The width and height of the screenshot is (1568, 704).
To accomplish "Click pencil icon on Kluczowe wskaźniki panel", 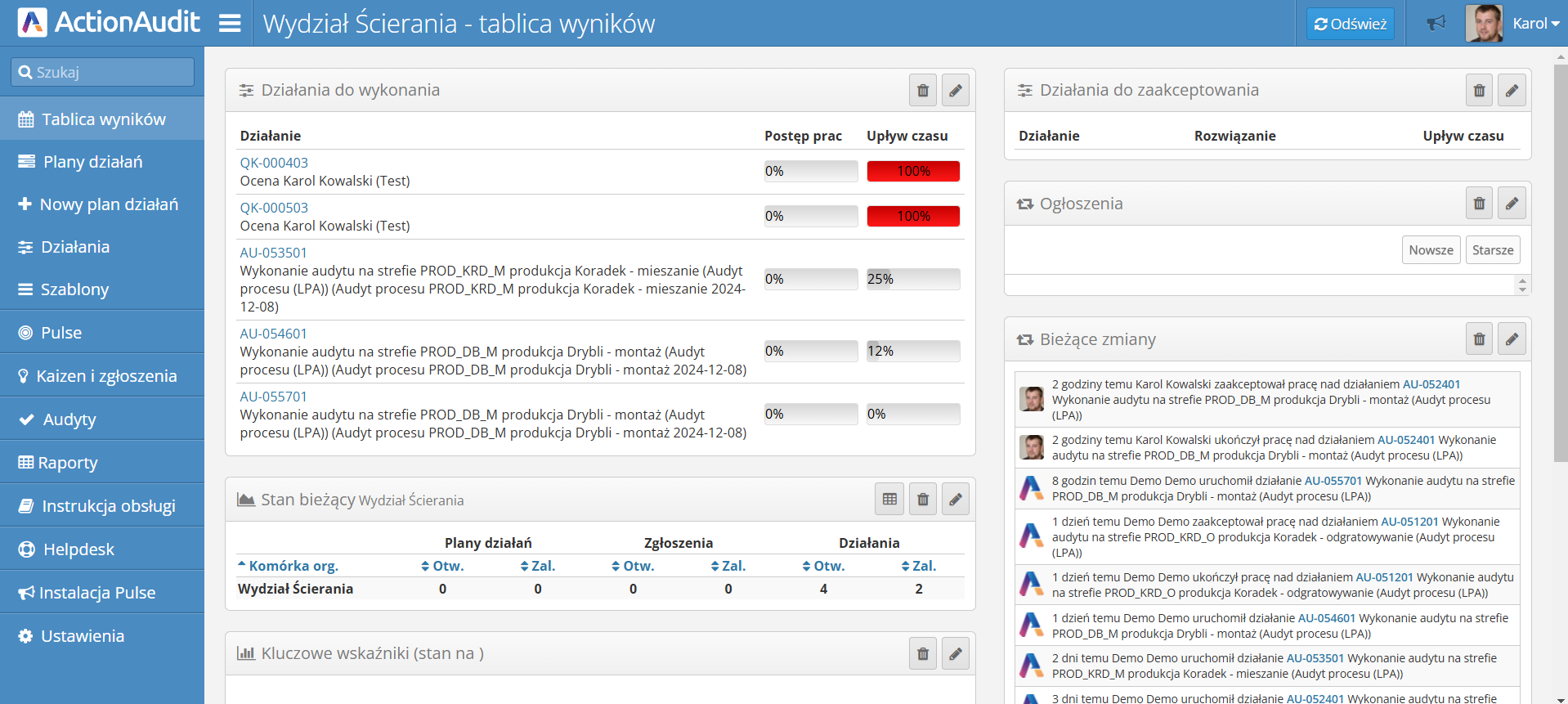I will [x=955, y=654].
